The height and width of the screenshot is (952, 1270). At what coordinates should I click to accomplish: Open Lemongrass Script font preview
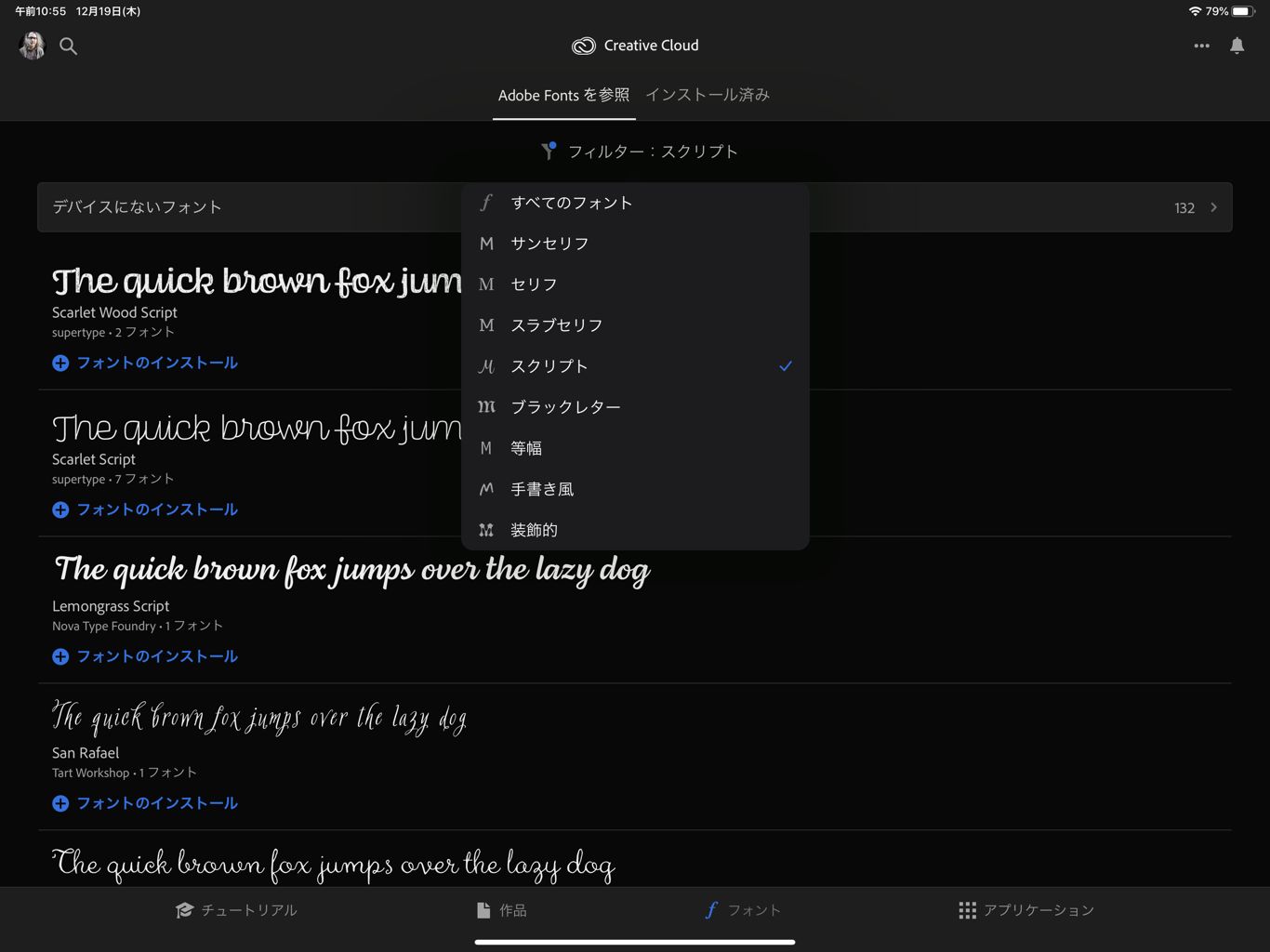click(x=352, y=570)
